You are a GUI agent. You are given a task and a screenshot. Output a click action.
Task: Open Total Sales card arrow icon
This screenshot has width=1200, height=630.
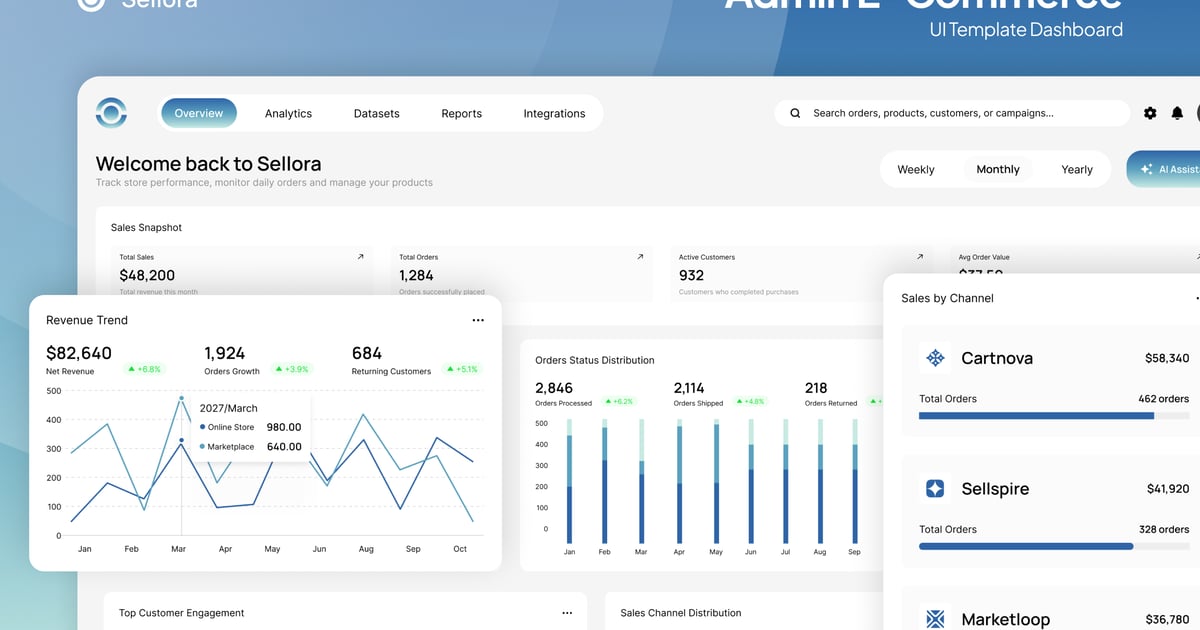[361, 257]
